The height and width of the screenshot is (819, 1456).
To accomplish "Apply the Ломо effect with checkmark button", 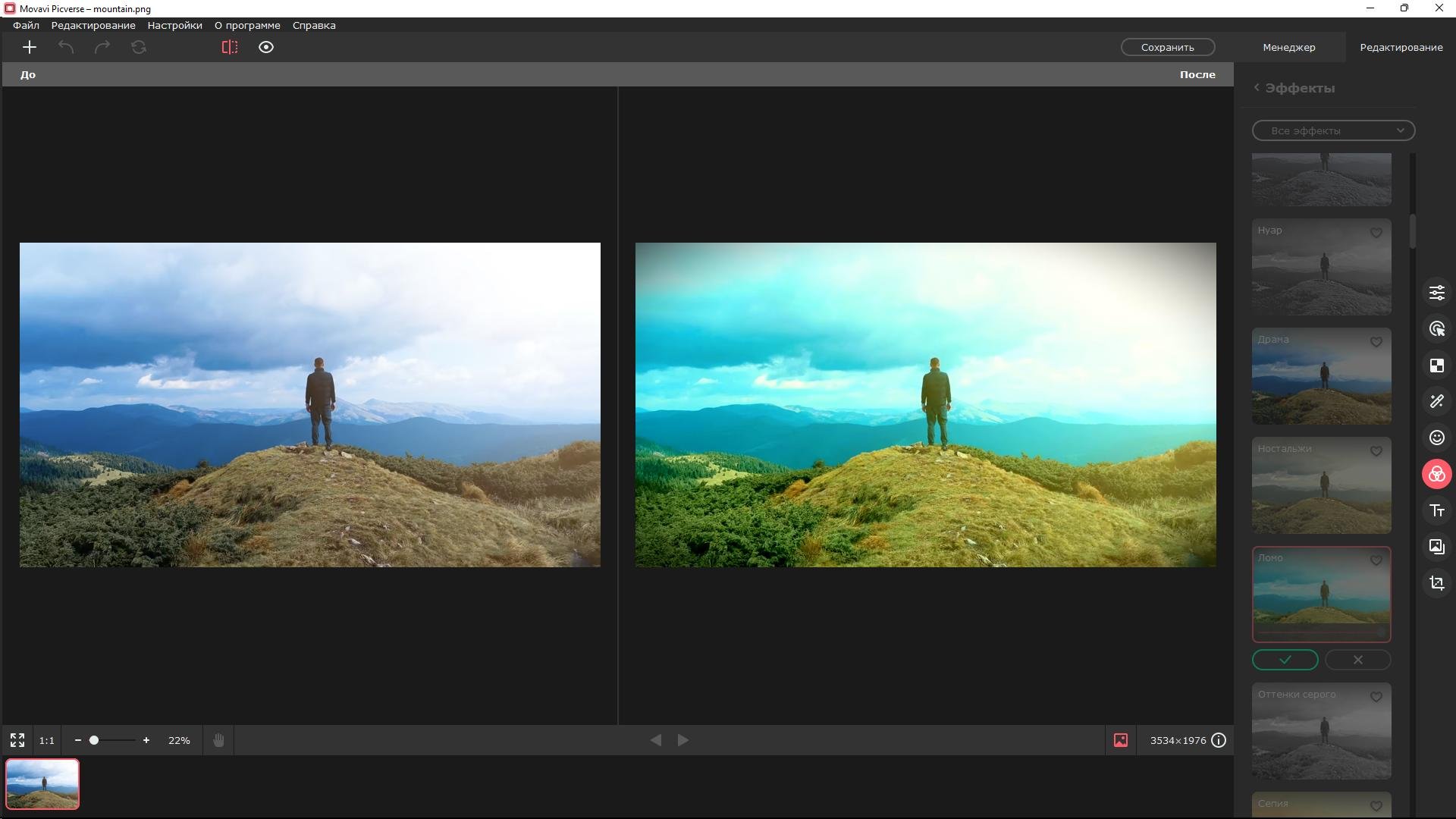I will point(1285,660).
